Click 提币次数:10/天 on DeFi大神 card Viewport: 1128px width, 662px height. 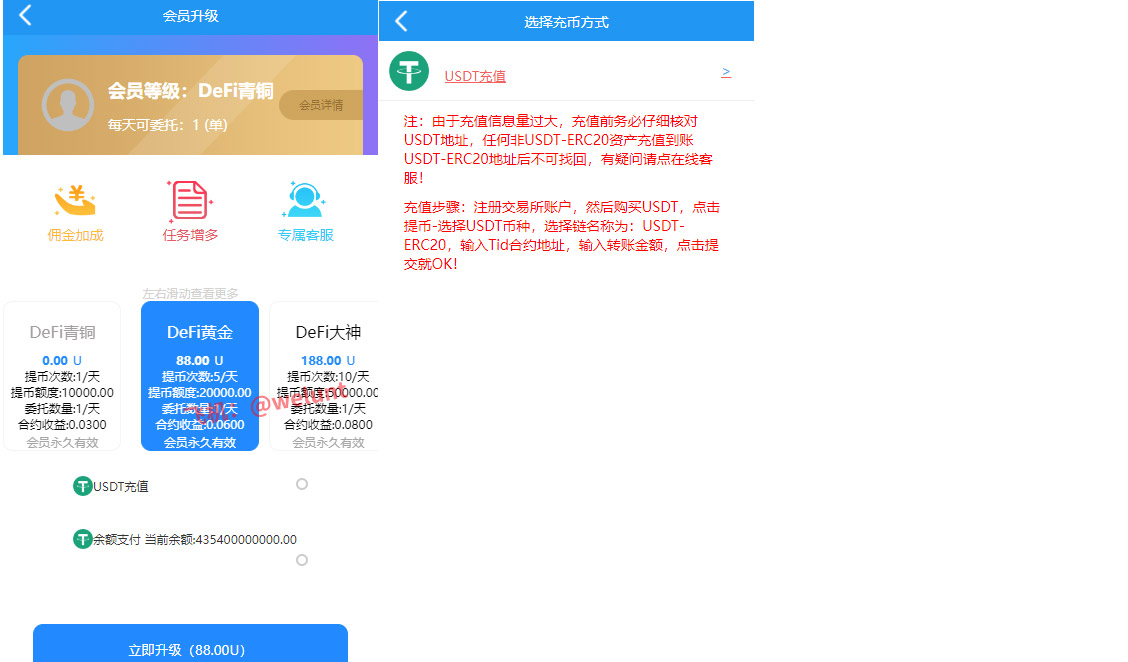pos(328,376)
